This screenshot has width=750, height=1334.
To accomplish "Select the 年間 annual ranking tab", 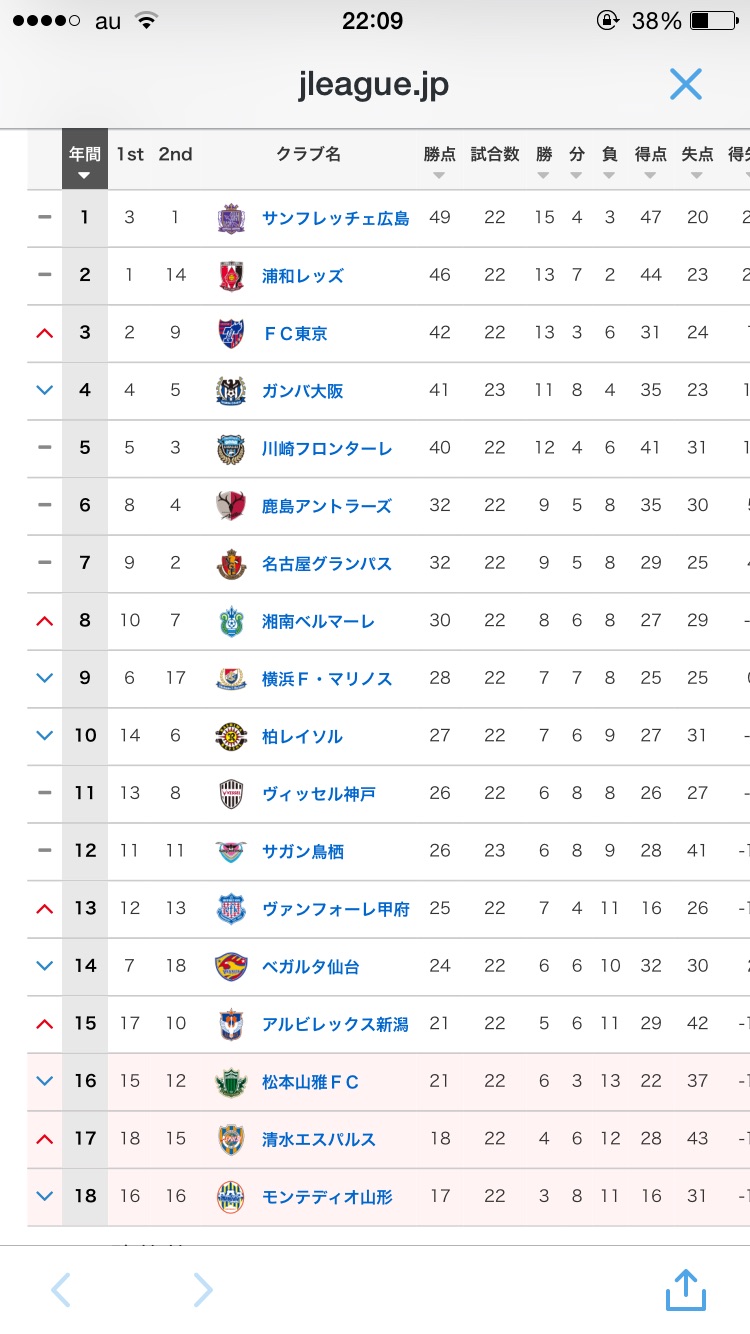I will [x=85, y=160].
